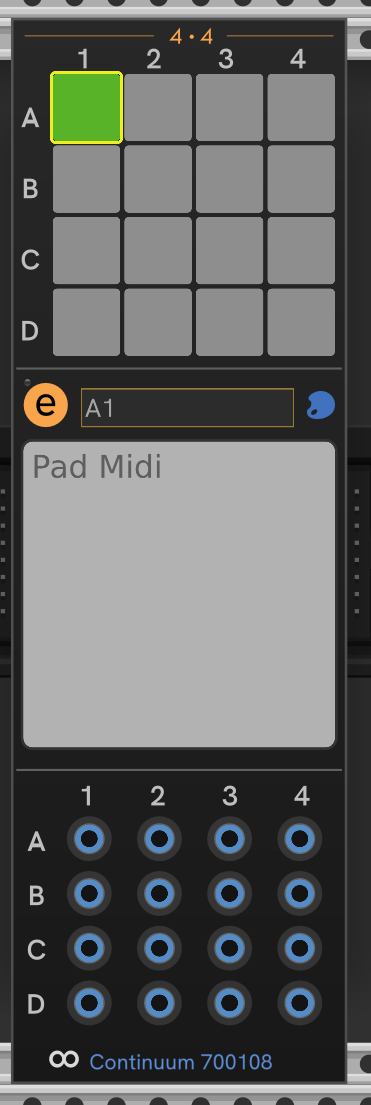The width and height of the screenshot is (371, 1105).
Task: Click the A1 pad name field
Action: (x=188, y=407)
